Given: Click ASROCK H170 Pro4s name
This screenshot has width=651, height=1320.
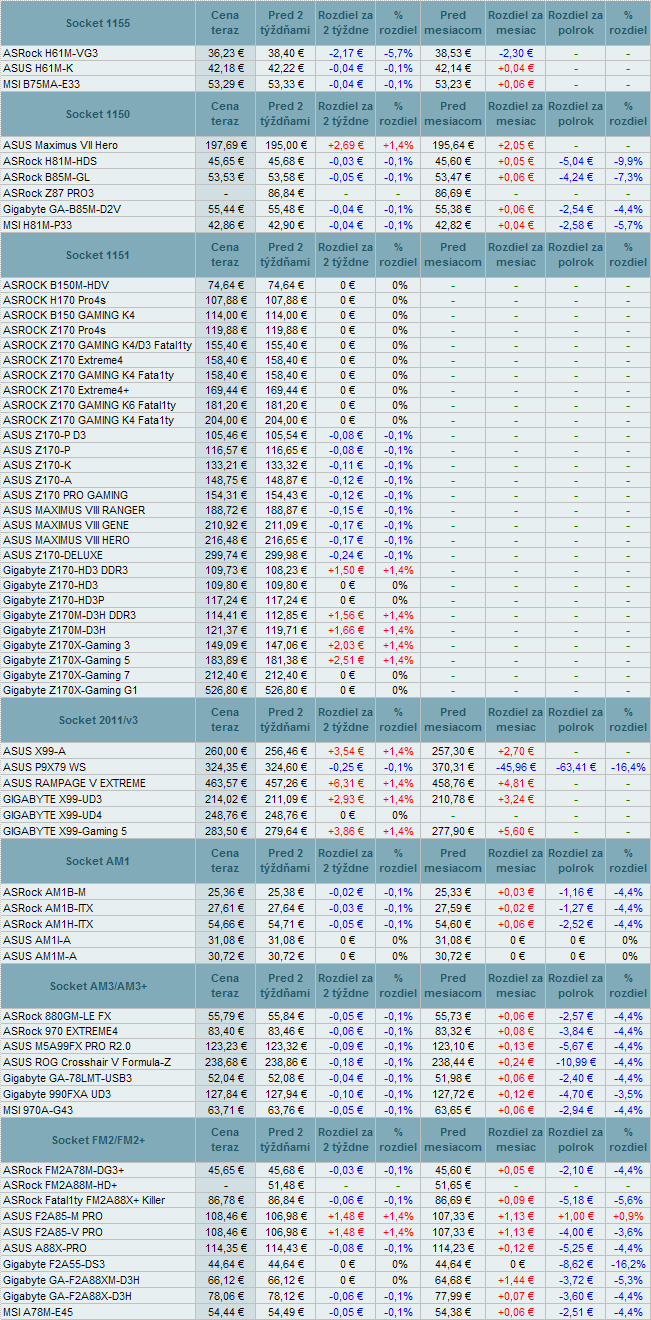Looking at the screenshot, I should click(54, 300).
